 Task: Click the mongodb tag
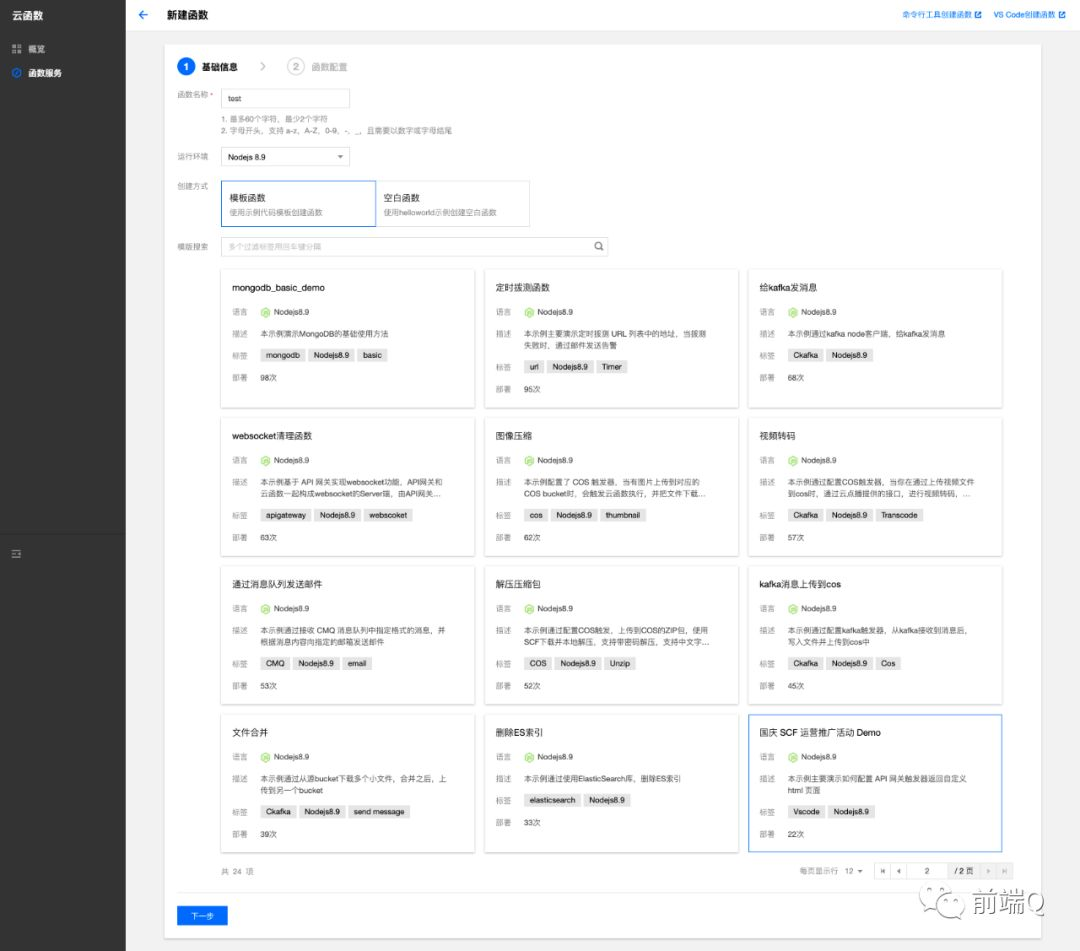[x=283, y=355]
